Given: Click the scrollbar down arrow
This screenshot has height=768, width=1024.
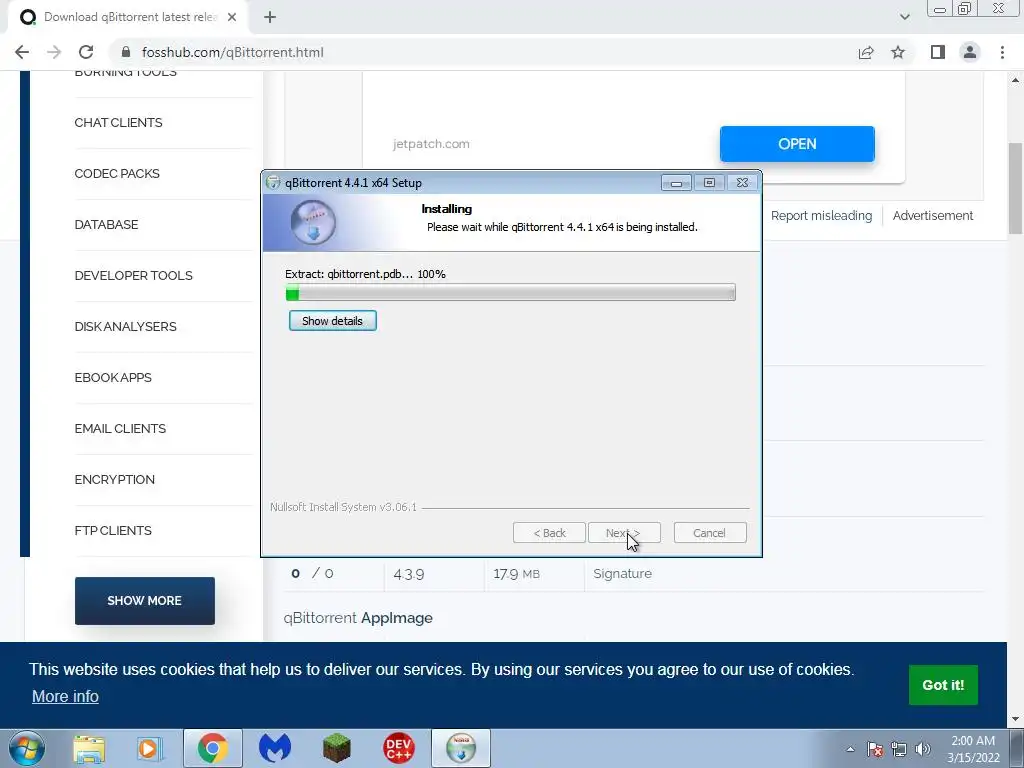Looking at the screenshot, I should click(1015, 719).
